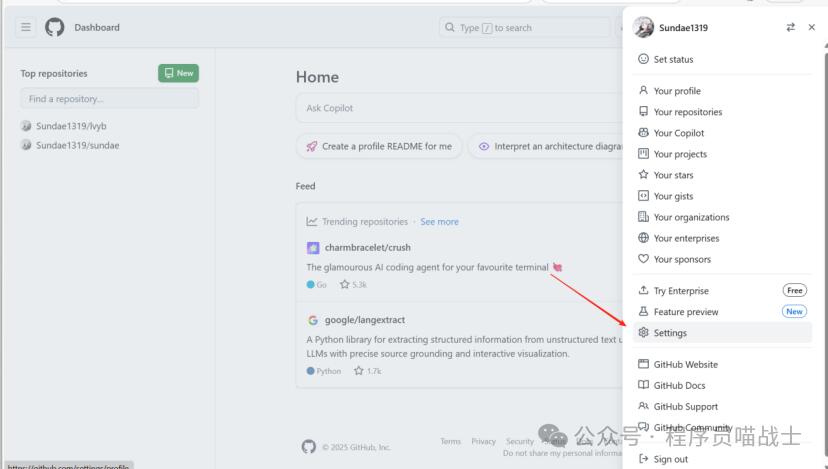Focus the Ask Copilot input box
The image size is (828, 469).
(450, 108)
